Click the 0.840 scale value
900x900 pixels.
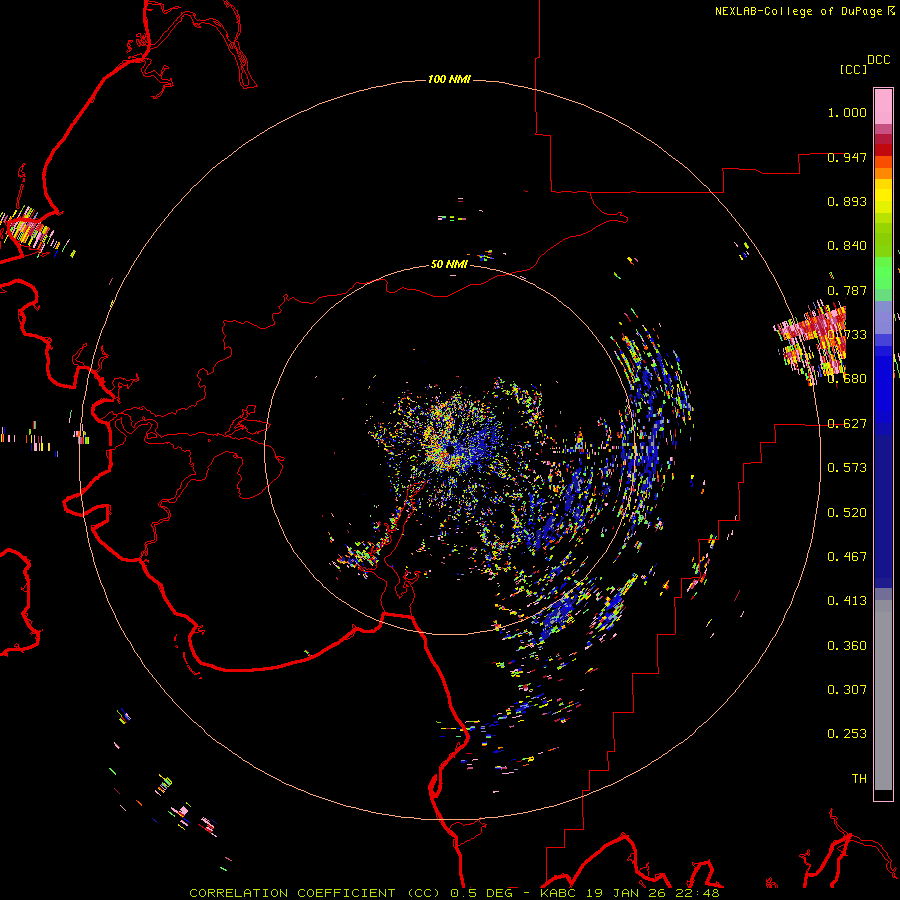tap(847, 246)
